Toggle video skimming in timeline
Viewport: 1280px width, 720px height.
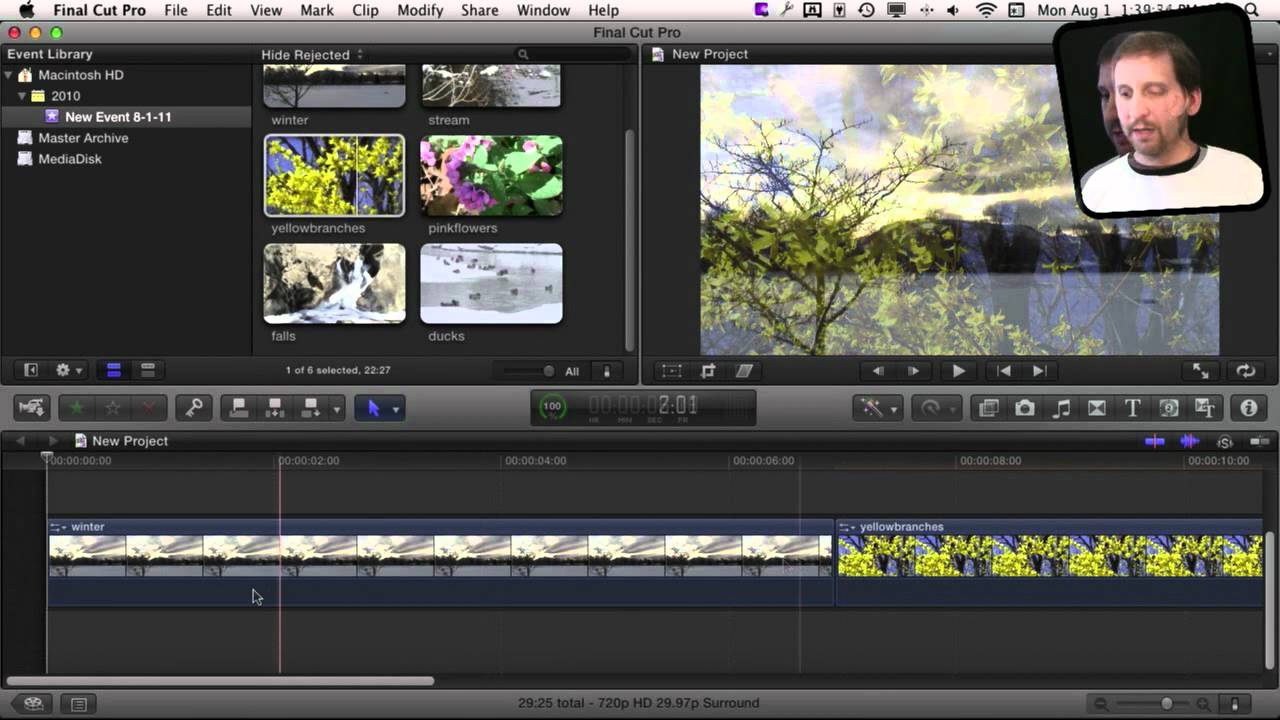click(x=1155, y=441)
